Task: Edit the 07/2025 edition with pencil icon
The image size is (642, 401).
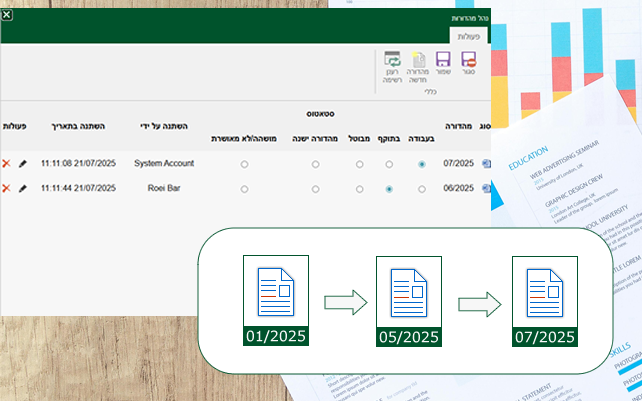Action: pos(23,163)
